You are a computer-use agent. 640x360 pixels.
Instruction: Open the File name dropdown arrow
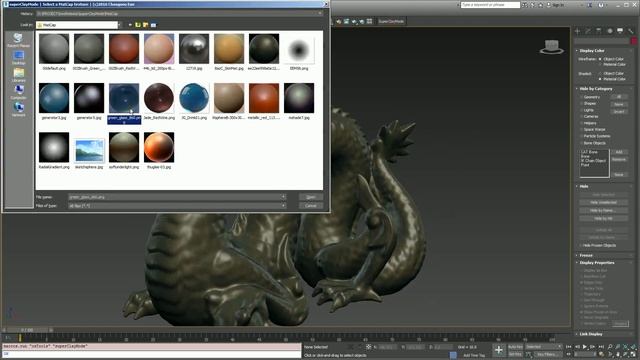point(283,197)
